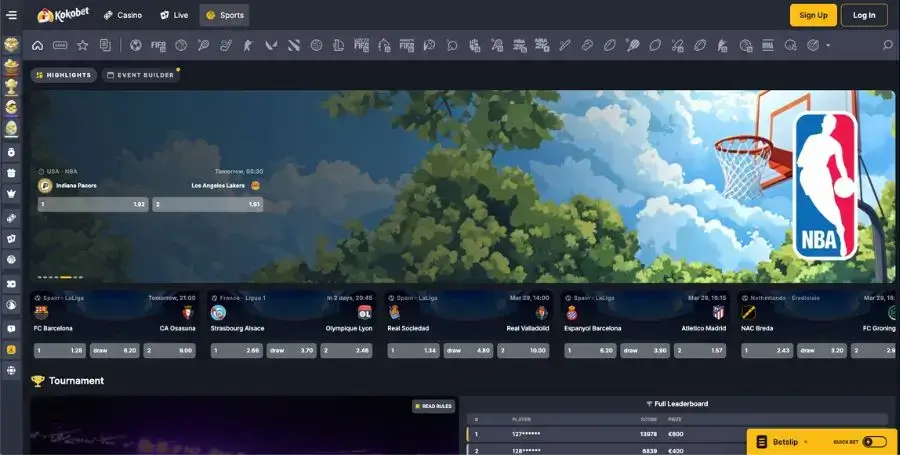Screen dimensions: 900x455
Task: Select the active banner carousel indicator
Action: 66,277
